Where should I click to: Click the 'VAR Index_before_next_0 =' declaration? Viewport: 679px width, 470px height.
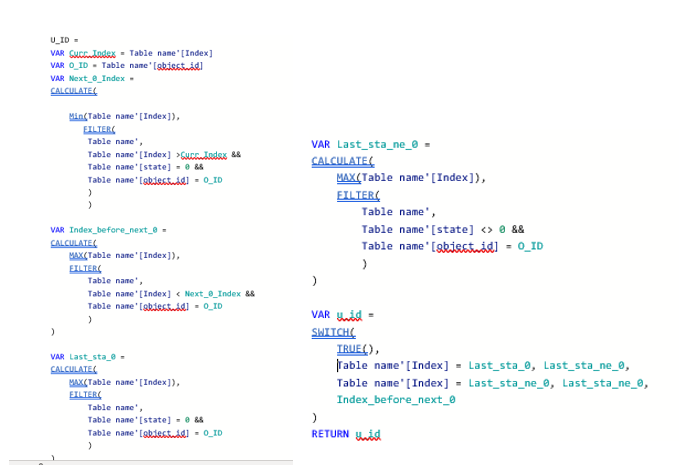pyautogui.click(x=108, y=230)
